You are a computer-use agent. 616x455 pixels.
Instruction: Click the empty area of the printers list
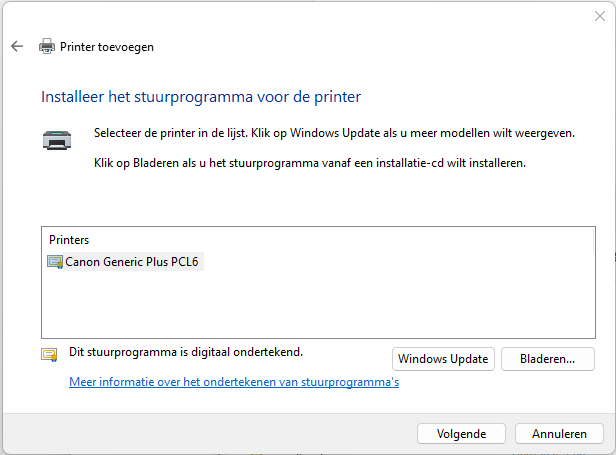tap(318, 305)
